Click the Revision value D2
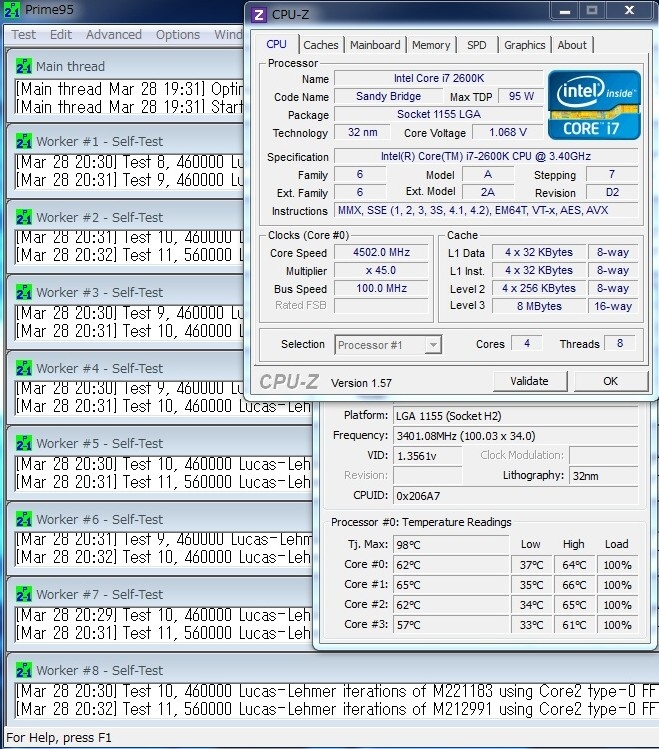Viewport: 659px width, 749px height. 612,193
